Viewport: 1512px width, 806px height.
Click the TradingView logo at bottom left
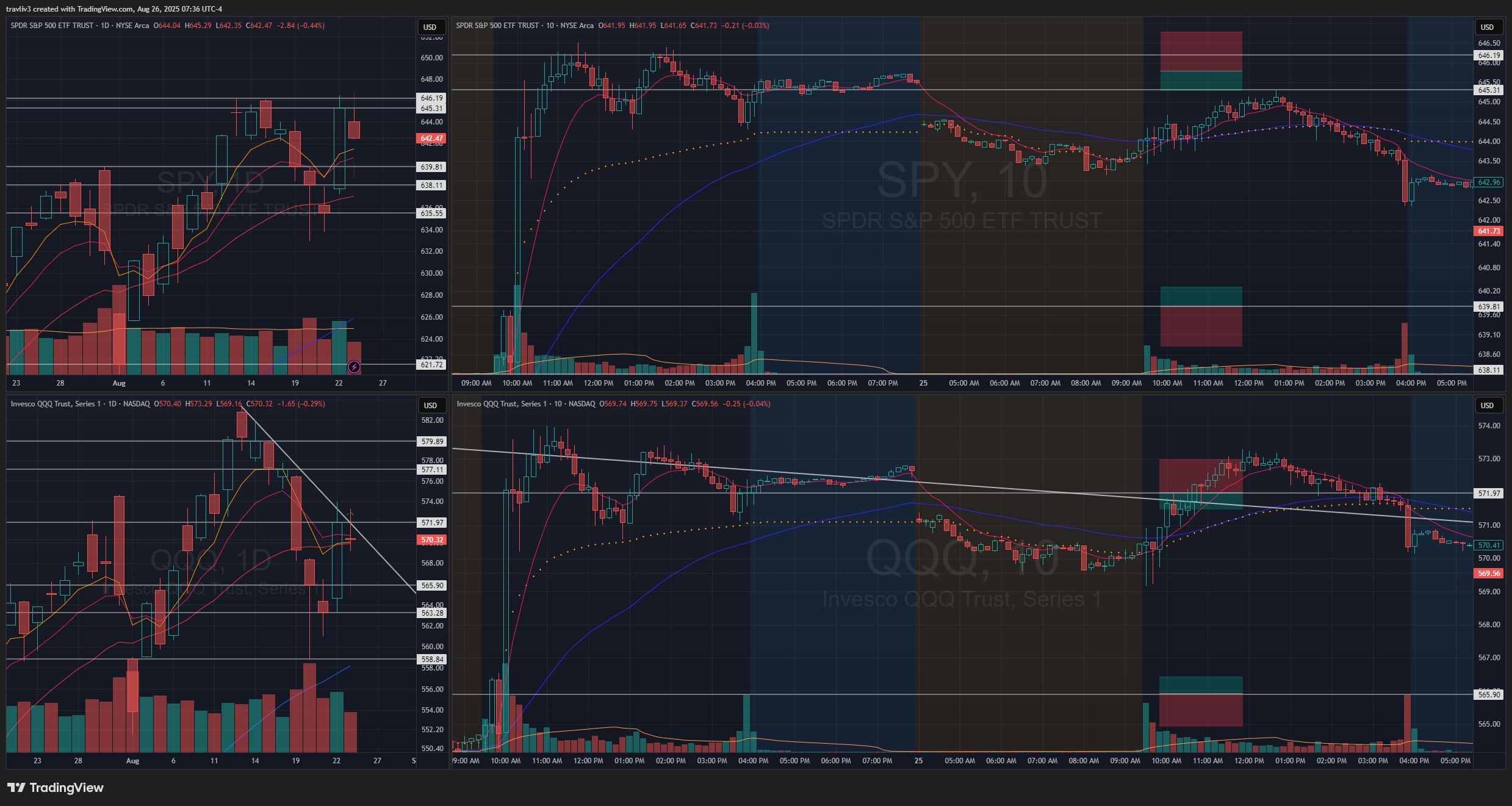(56, 788)
